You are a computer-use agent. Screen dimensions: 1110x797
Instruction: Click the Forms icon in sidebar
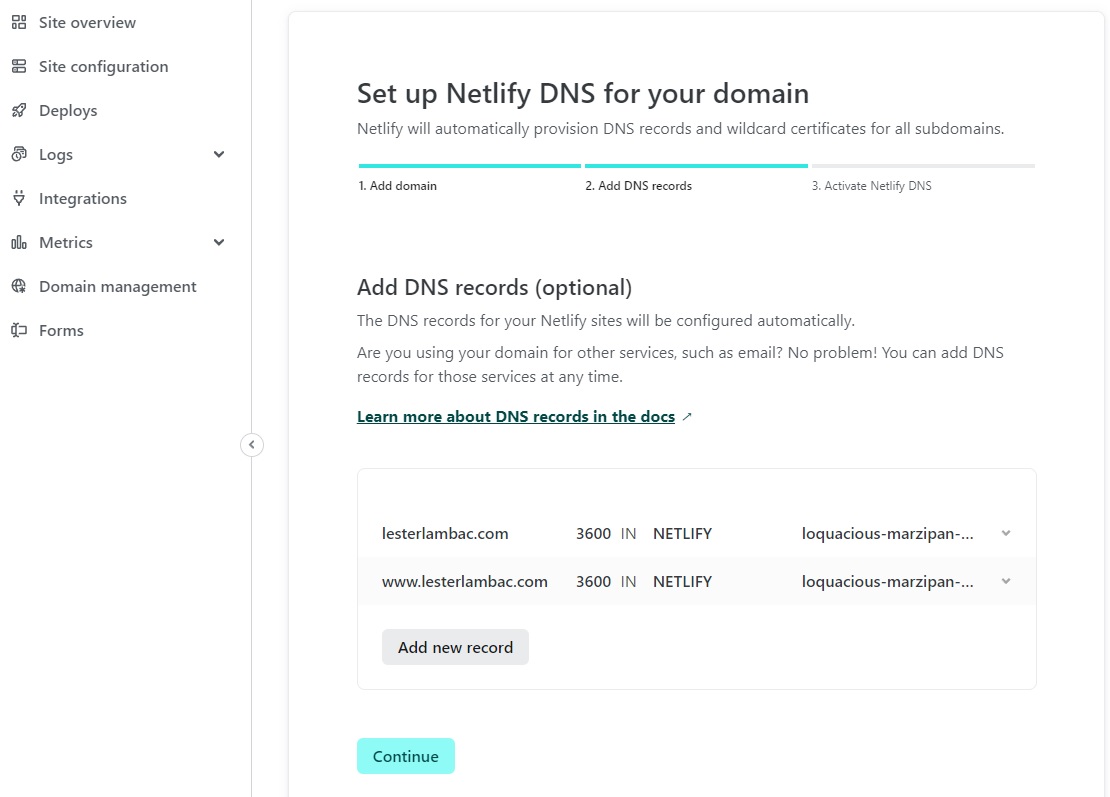19,331
